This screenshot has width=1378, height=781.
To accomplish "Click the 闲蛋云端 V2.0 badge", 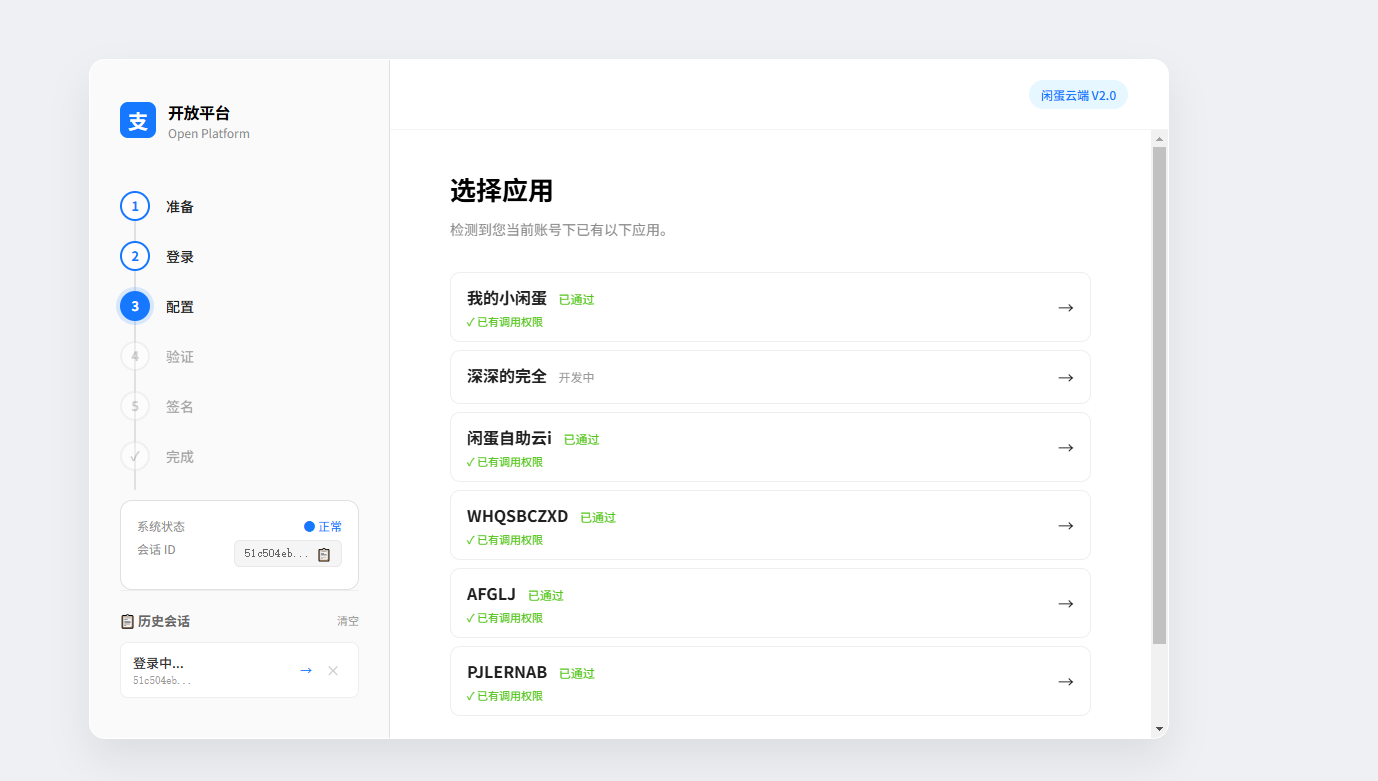I will pyautogui.click(x=1078, y=95).
